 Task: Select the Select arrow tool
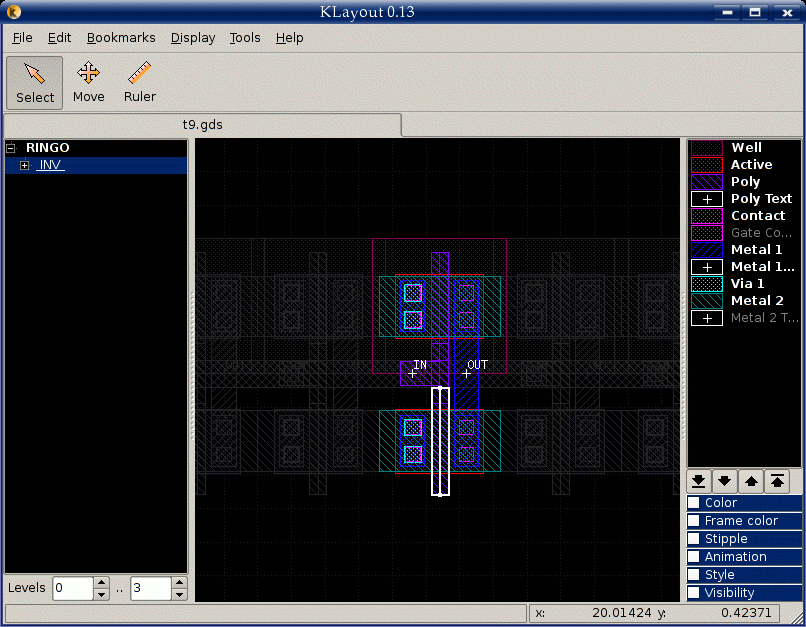pyautogui.click(x=35, y=82)
